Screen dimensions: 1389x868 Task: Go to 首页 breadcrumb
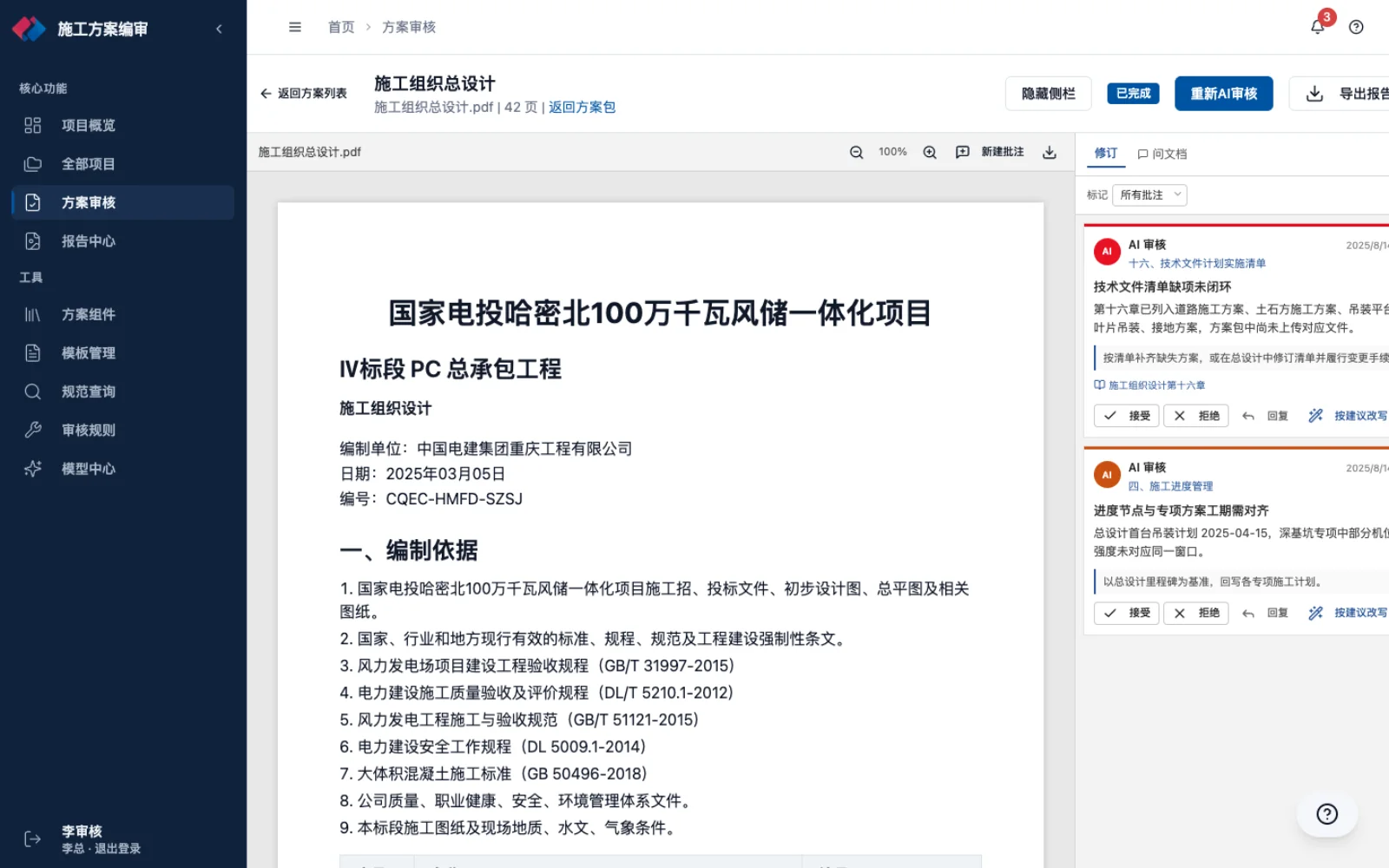point(341,27)
